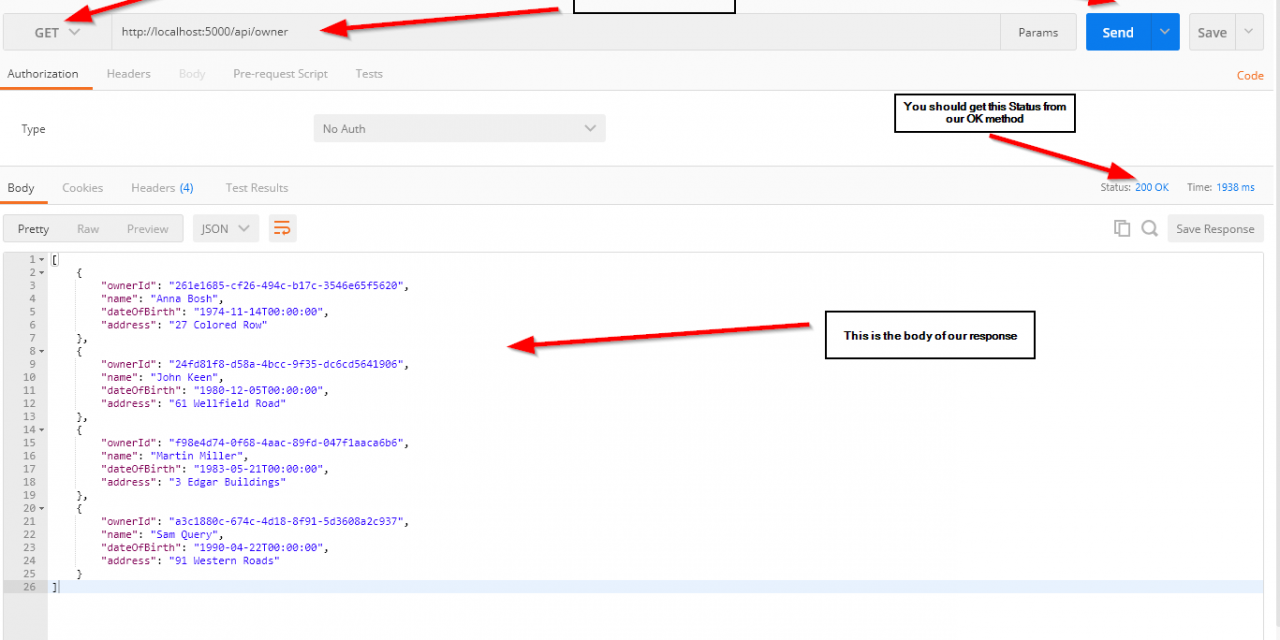Open the JSON format dropdown
The height and width of the screenshot is (640, 1280).
(x=226, y=229)
